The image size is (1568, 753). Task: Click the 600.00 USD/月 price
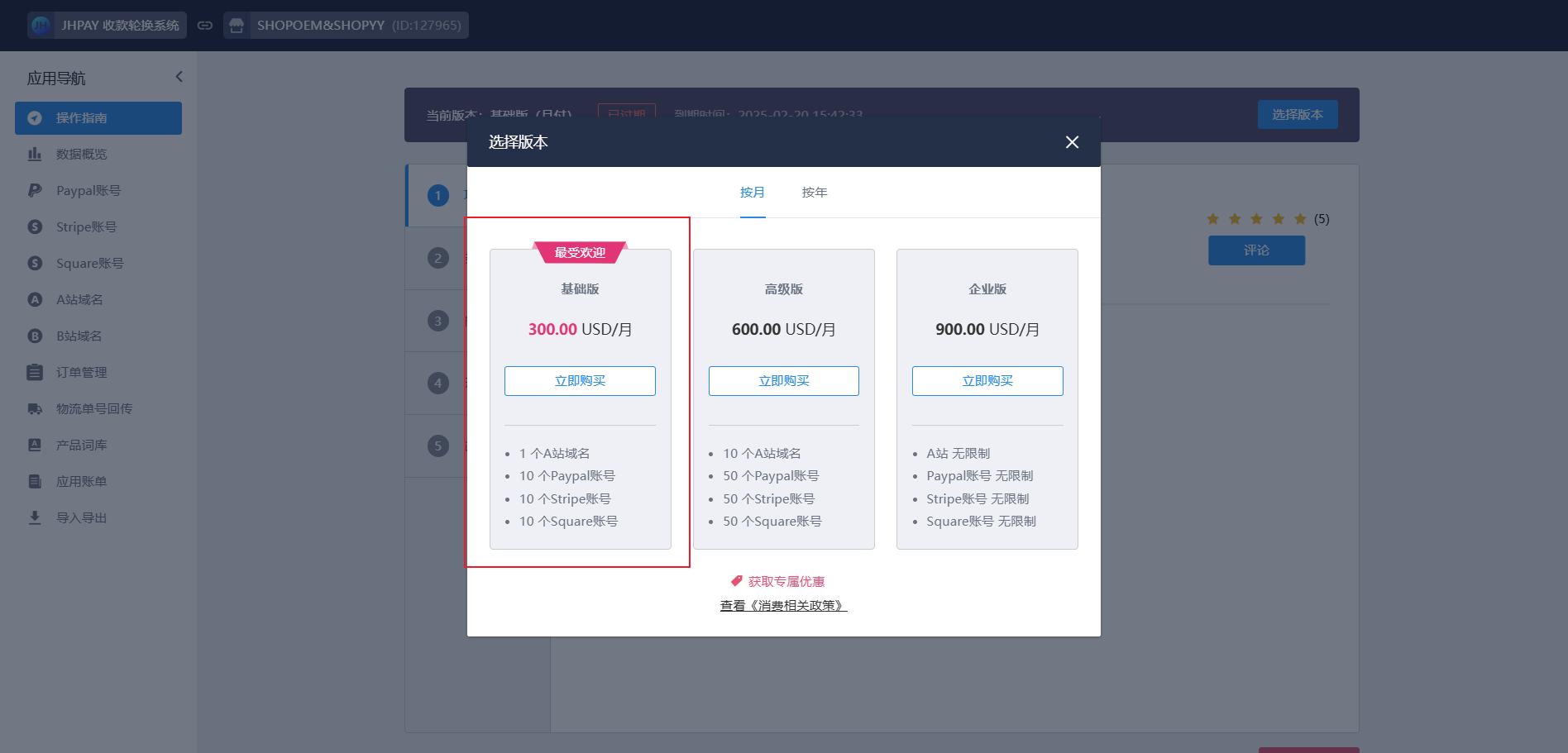coord(784,329)
